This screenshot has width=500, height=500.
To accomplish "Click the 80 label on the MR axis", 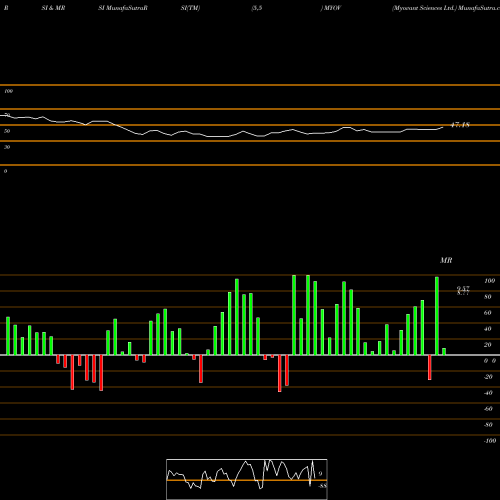I will pyautogui.click(x=488, y=297).
